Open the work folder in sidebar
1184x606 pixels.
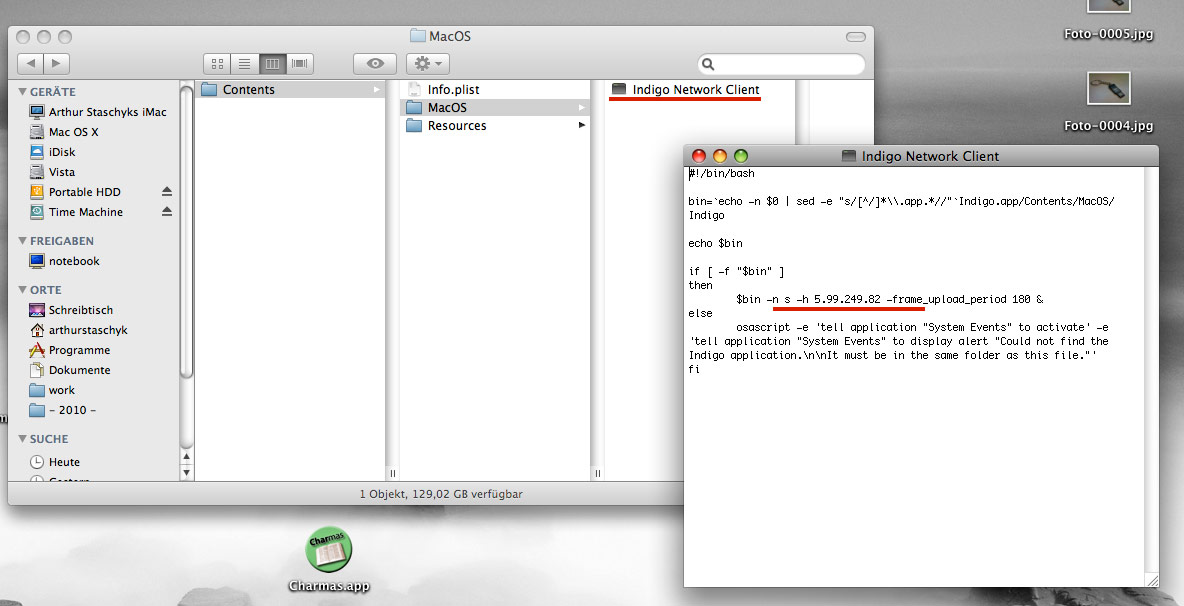pos(52,390)
